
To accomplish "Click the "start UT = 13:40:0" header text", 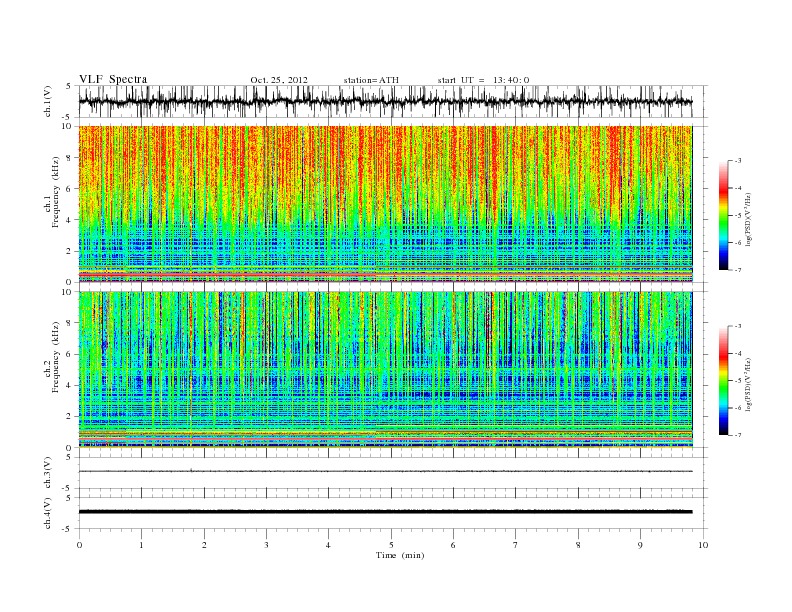I will [x=483, y=80].
